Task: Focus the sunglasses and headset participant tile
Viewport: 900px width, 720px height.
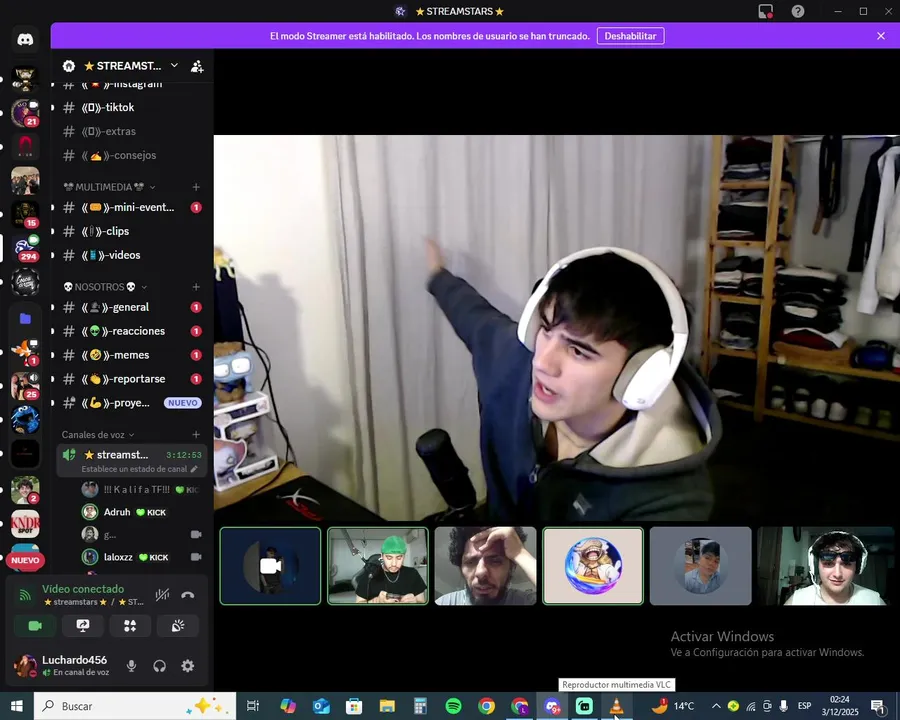Action: [x=825, y=566]
